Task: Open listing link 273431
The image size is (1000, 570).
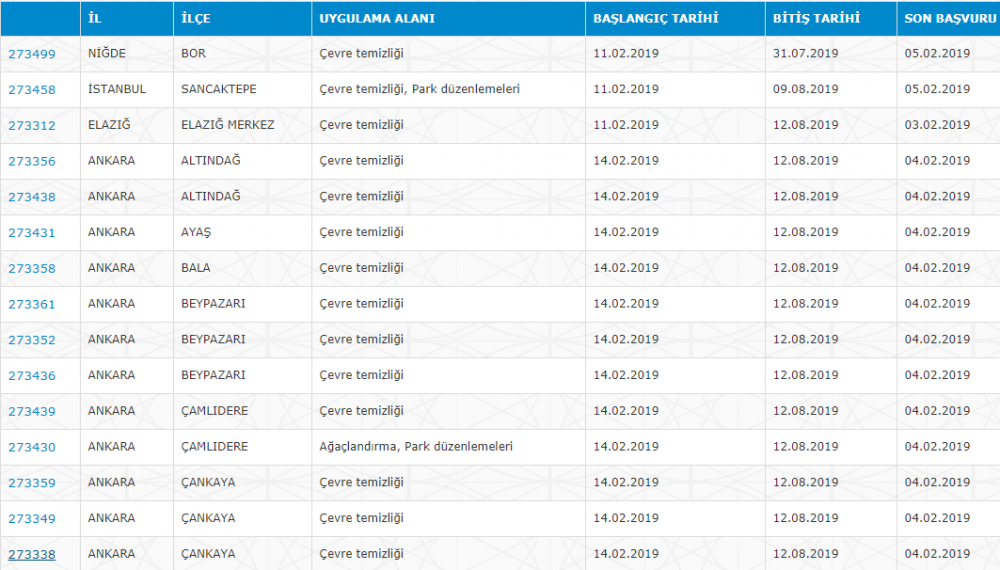Action: pyautogui.click(x=32, y=233)
